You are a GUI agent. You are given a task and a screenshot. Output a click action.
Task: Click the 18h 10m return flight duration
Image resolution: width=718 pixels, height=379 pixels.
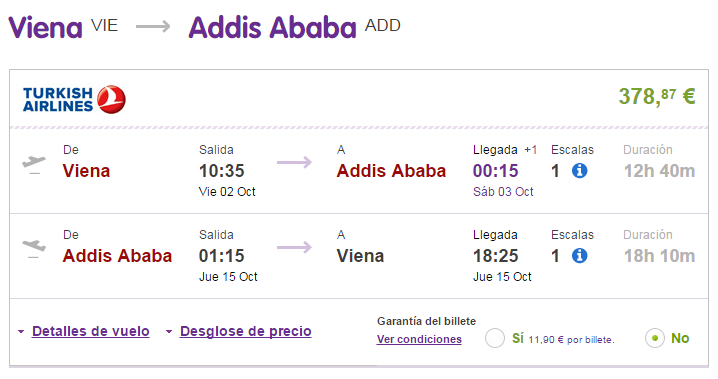[x=659, y=256]
